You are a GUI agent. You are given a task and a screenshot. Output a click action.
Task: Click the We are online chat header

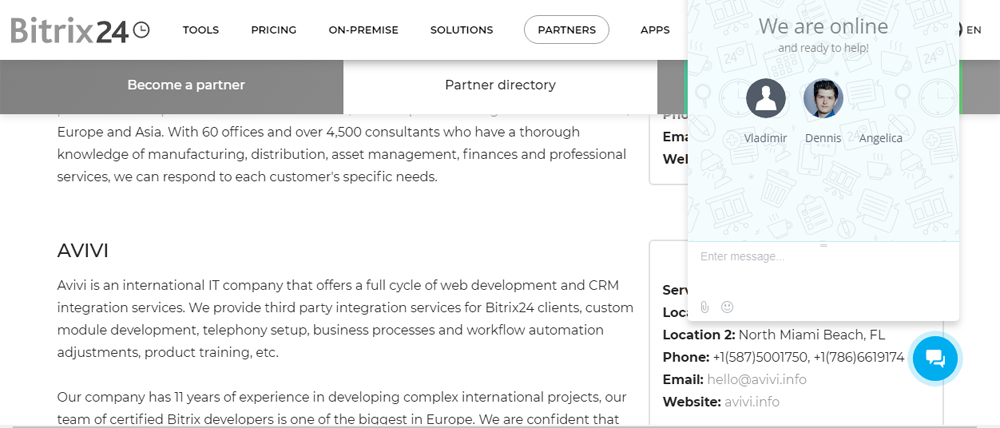click(x=823, y=26)
